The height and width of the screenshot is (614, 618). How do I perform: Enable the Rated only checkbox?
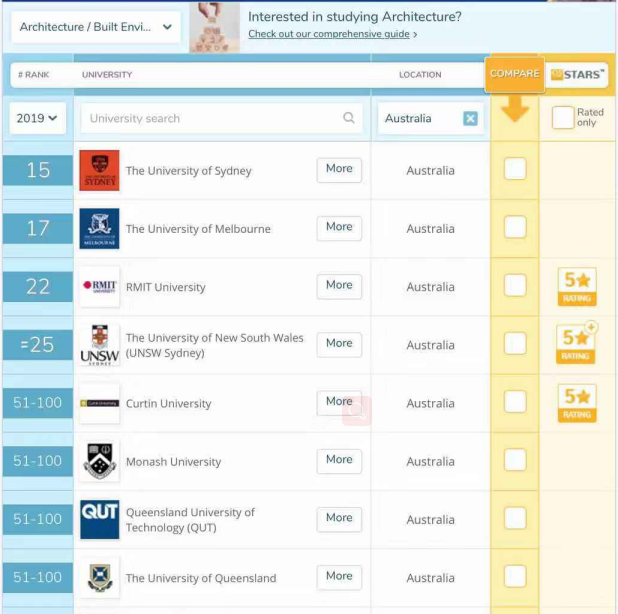point(563,117)
